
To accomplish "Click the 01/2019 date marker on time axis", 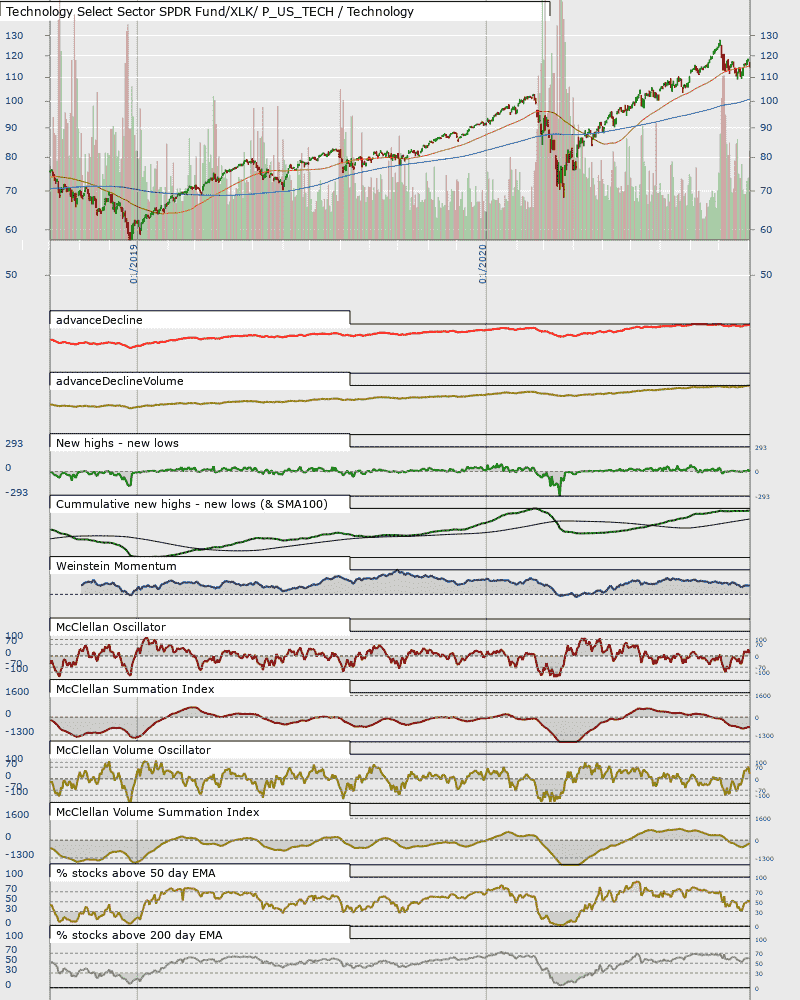I will tap(133, 264).
